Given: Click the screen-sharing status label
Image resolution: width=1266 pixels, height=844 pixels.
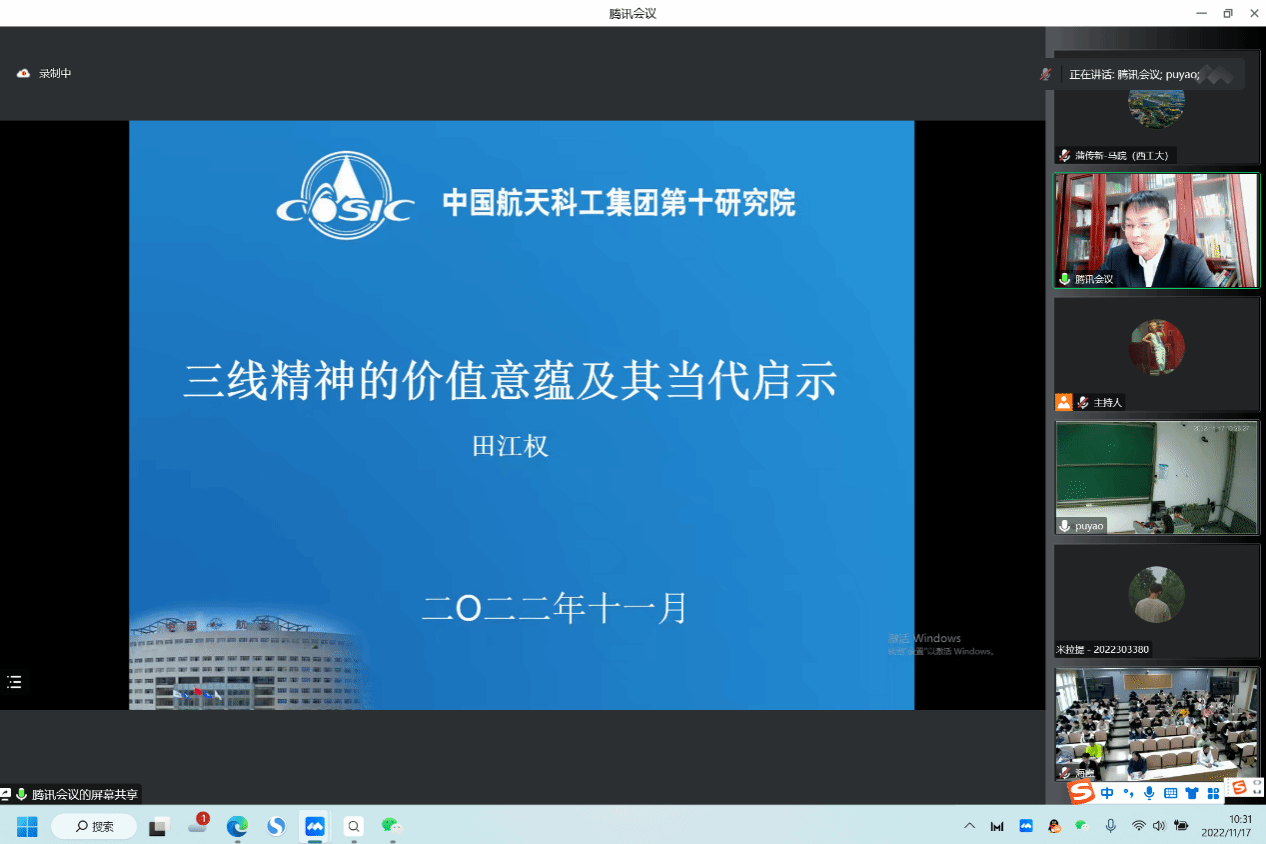Looking at the screenshot, I should pos(84,795).
